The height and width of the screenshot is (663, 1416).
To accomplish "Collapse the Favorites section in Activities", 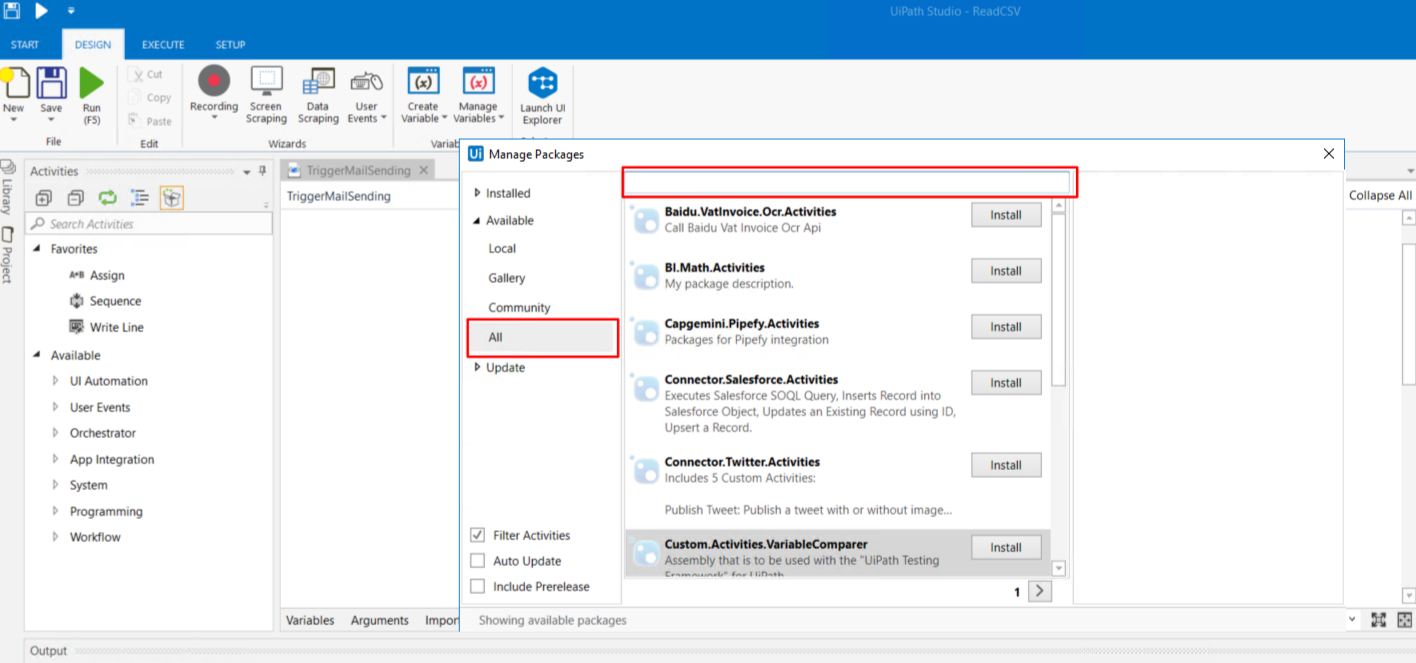I will point(37,249).
